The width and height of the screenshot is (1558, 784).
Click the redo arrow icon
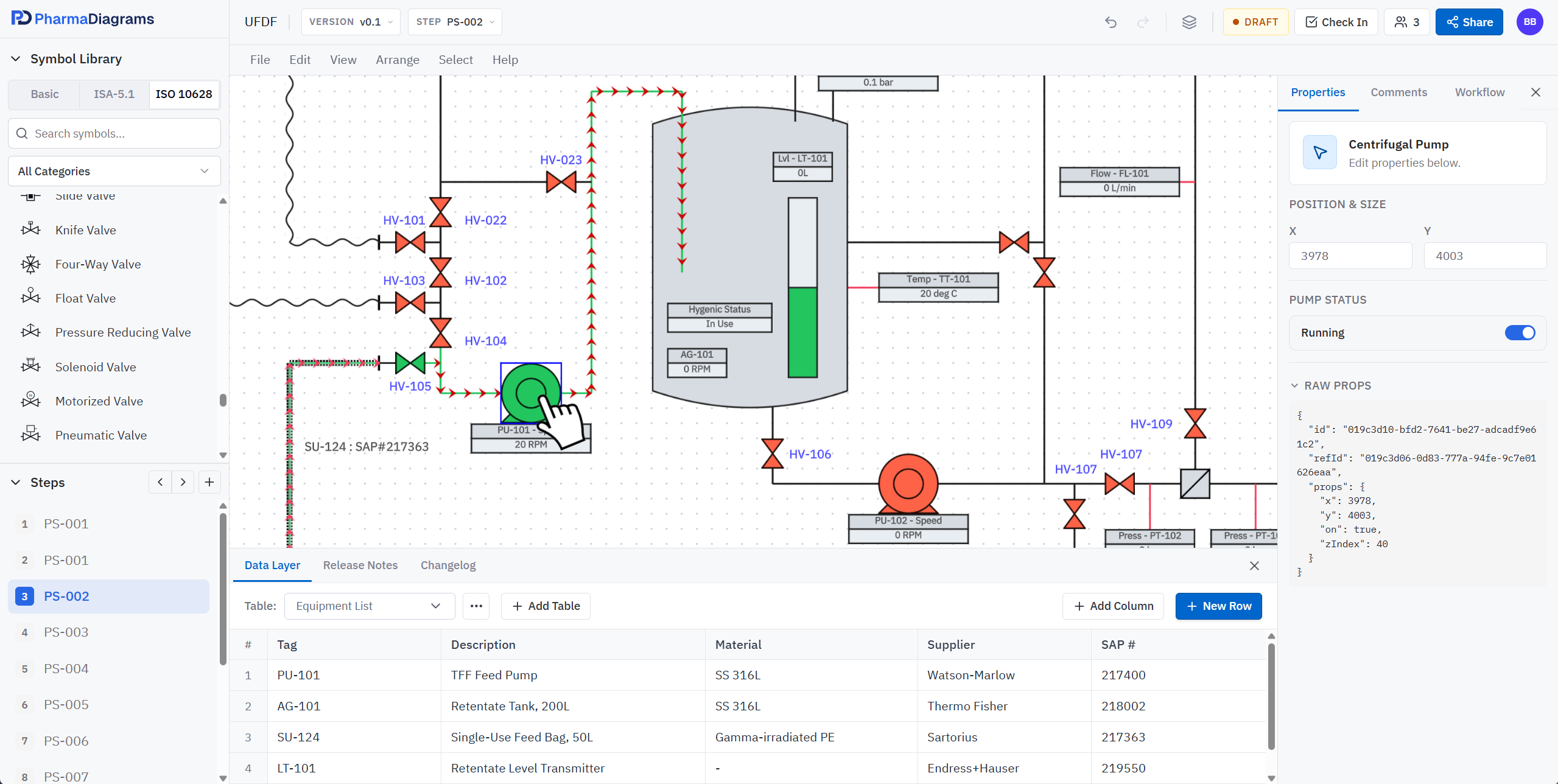1143,23
